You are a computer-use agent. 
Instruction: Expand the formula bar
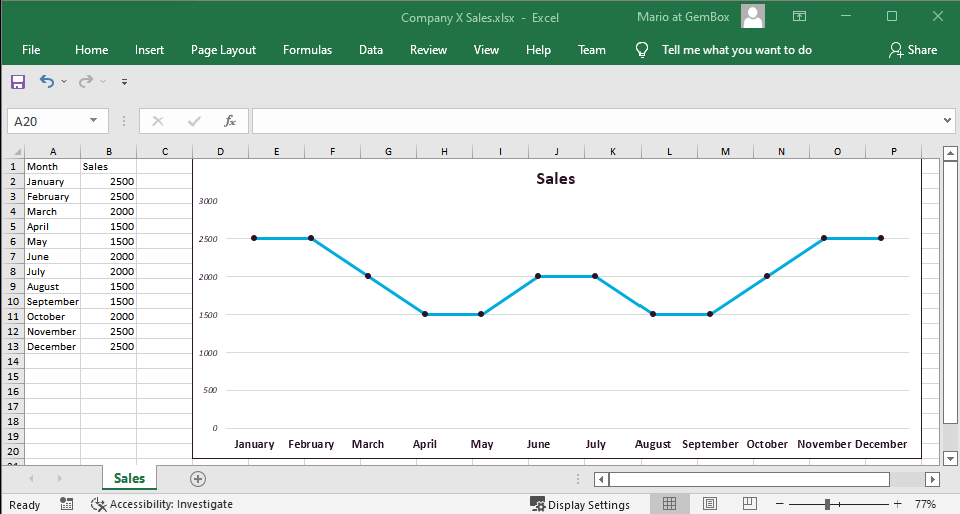[947, 121]
